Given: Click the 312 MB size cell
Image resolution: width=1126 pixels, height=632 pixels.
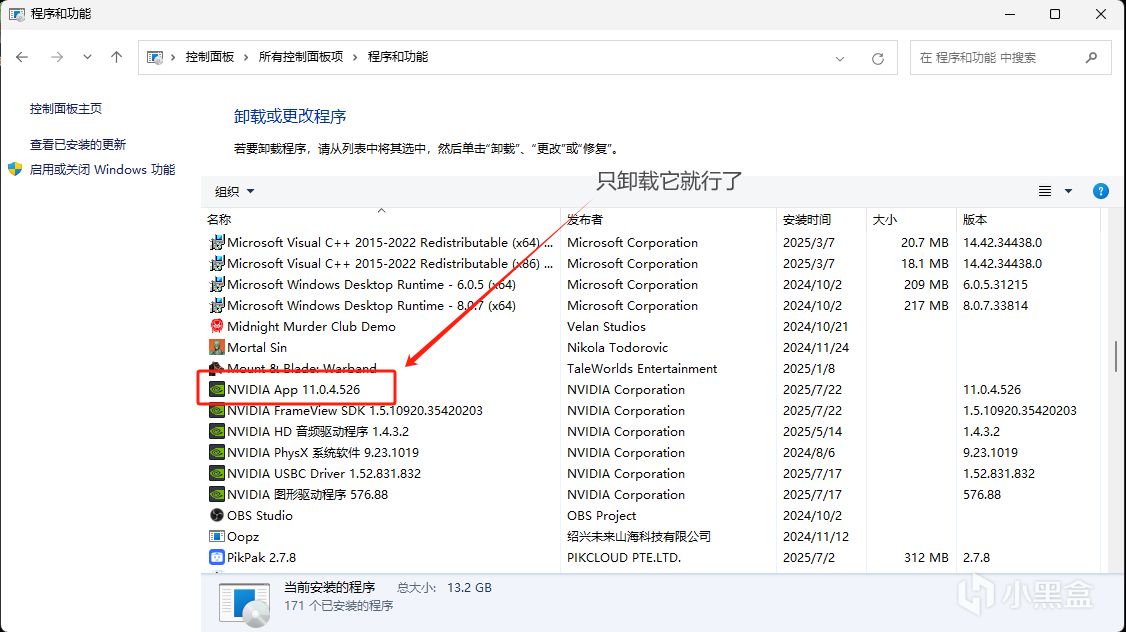Looking at the screenshot, I should pos(926,557).
